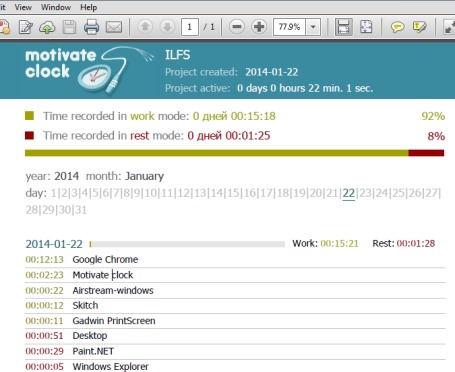Zoom out with the minus button
The height and width of the screenshot is (372, 455).
237,27
